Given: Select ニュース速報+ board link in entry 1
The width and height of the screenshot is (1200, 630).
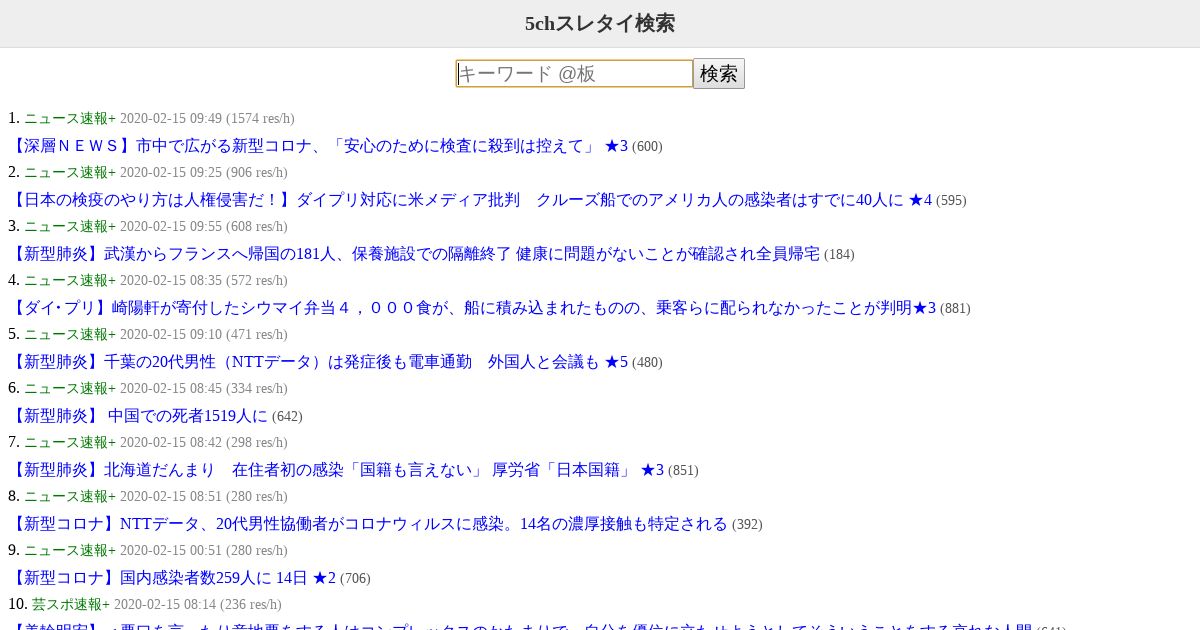Looking at the screenshot, I should 70,119.
